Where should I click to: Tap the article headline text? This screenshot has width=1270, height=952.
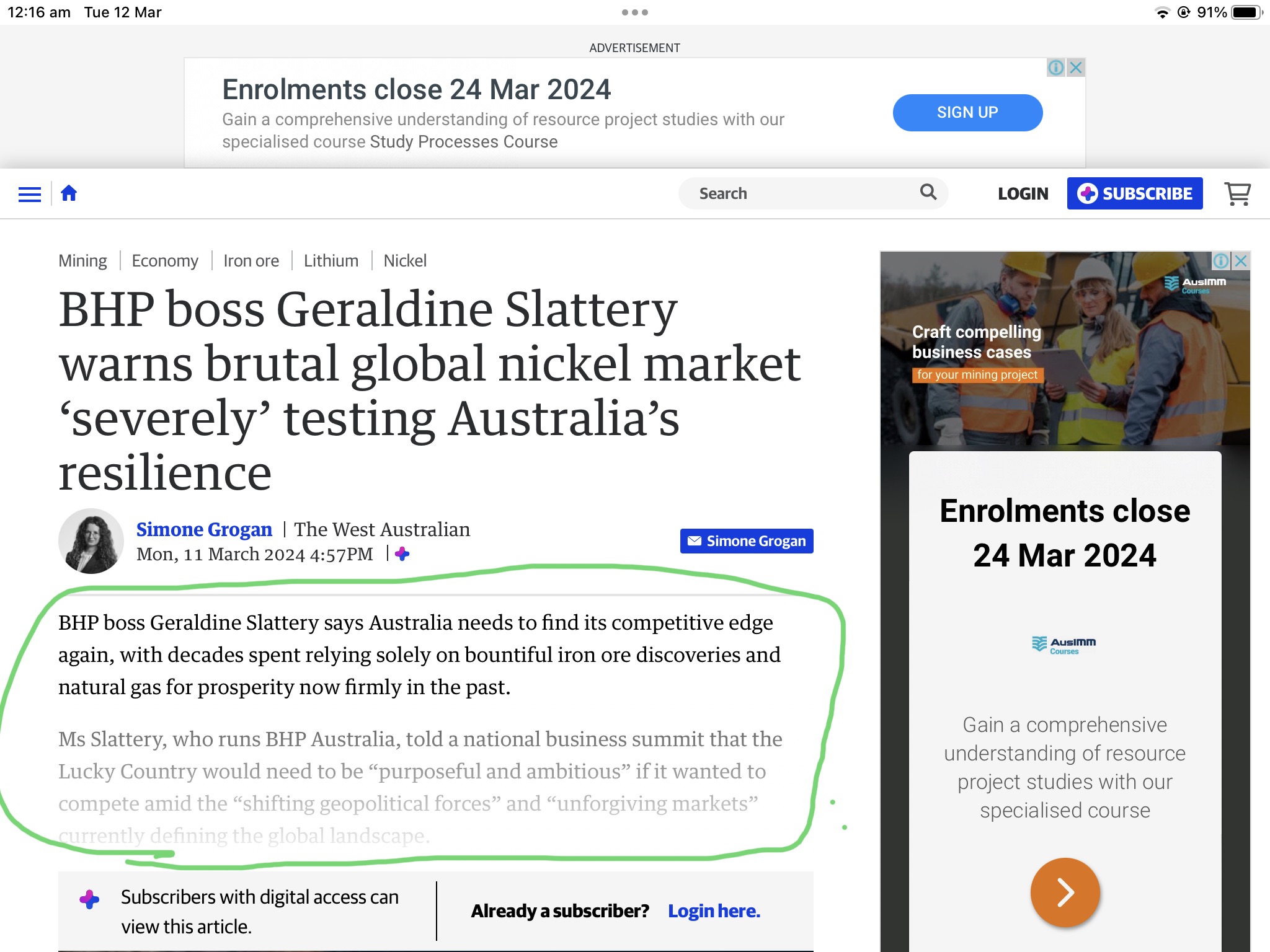click(430, 390)
